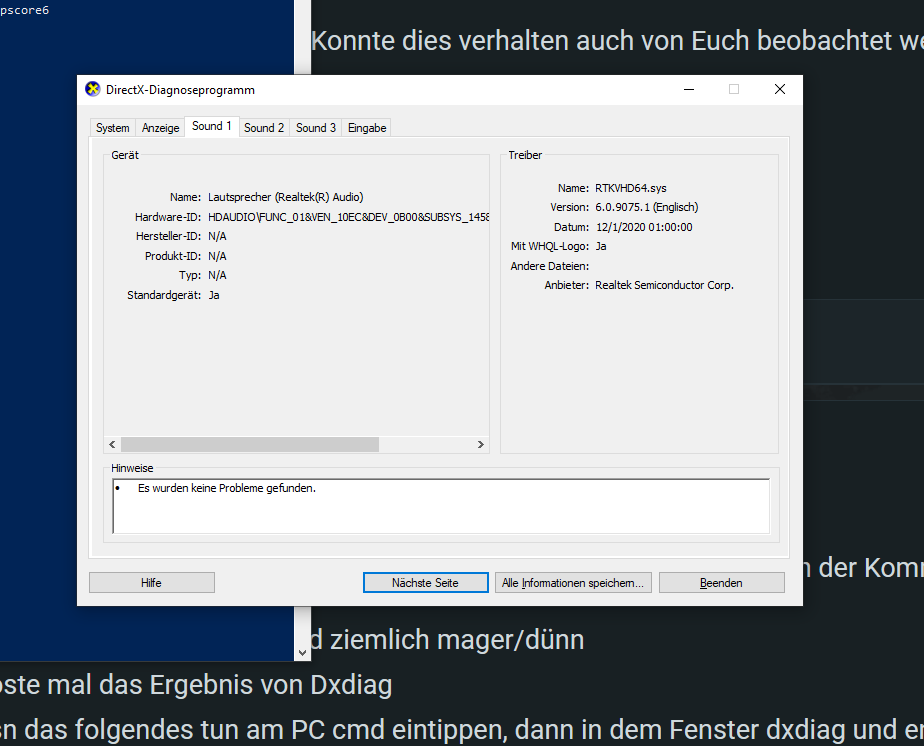The width and height of the screenshot is (924, 746).
Task: Show the Sound 3 tab
Action: point(316,128)
